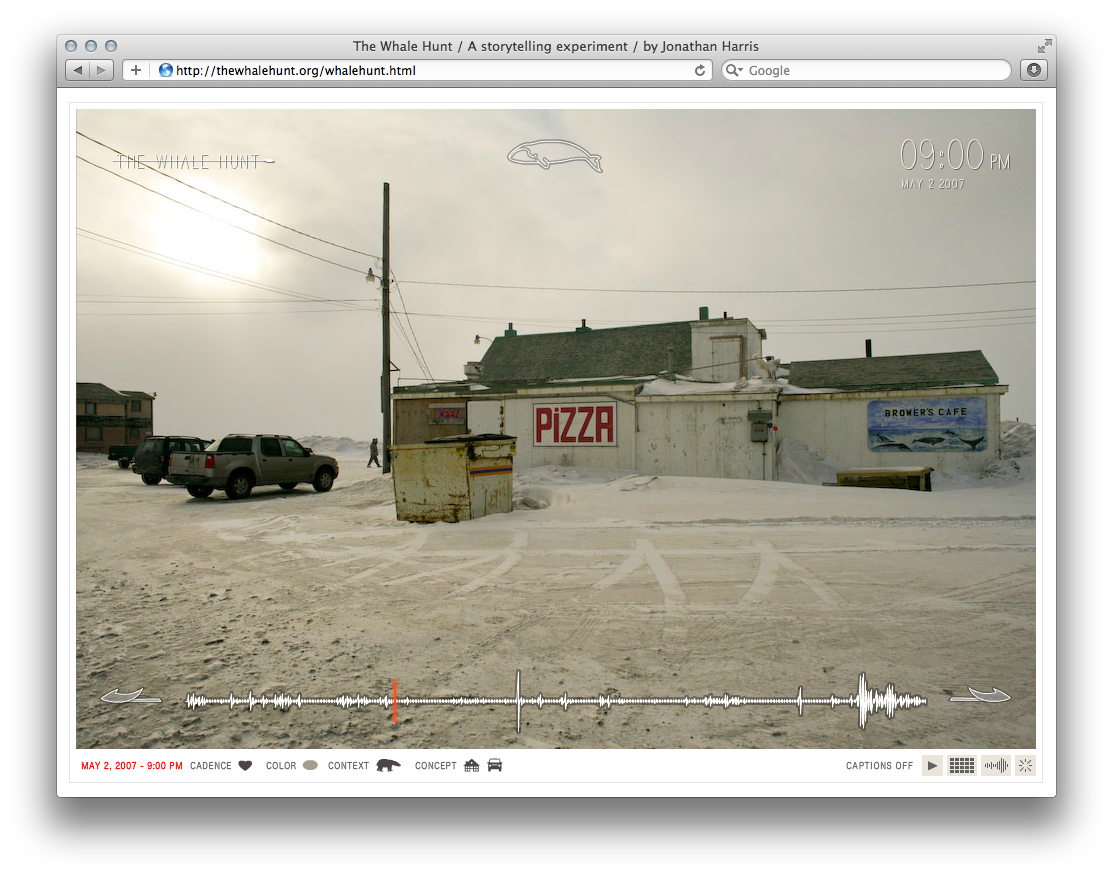Click the gray color swatch oval
This screenshot has height=876, width=1113.
pyautogui.click(x=310, y=766)
